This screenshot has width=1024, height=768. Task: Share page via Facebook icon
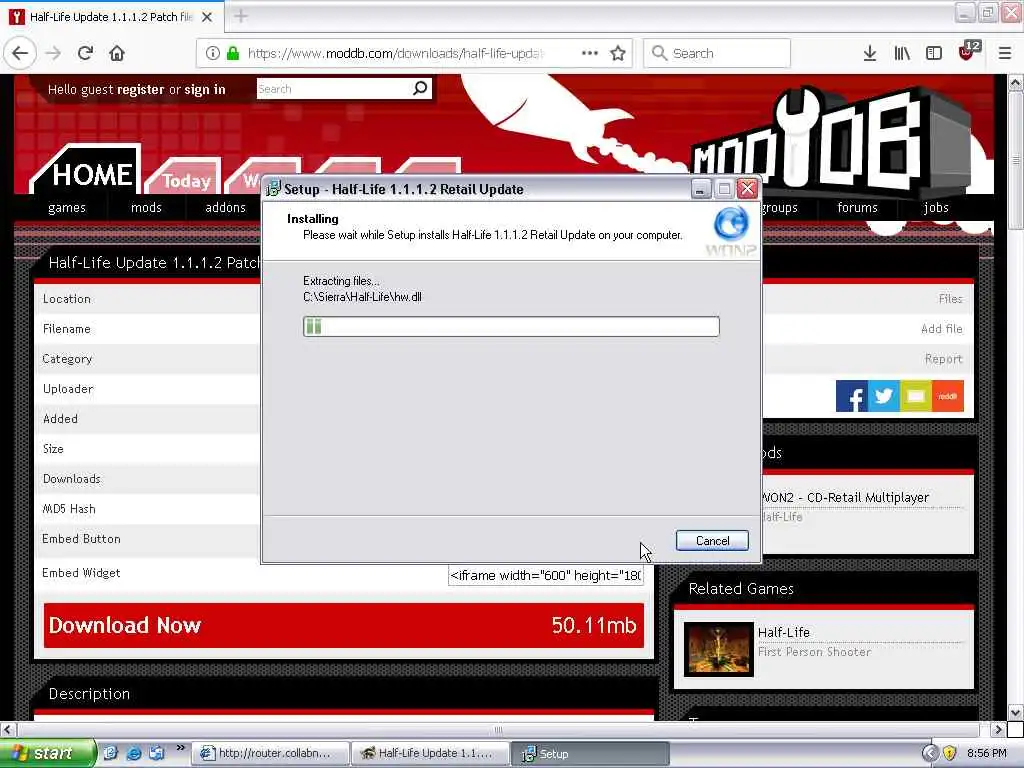(x=852, y=396)
